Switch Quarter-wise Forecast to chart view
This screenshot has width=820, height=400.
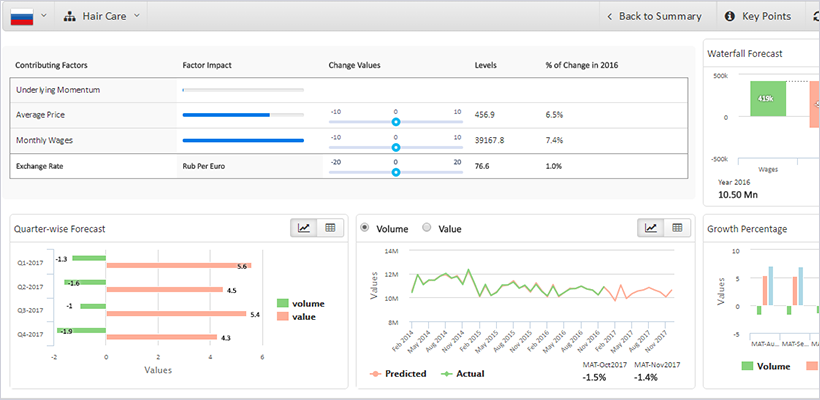pyautogui.click(x=304, y=229)
